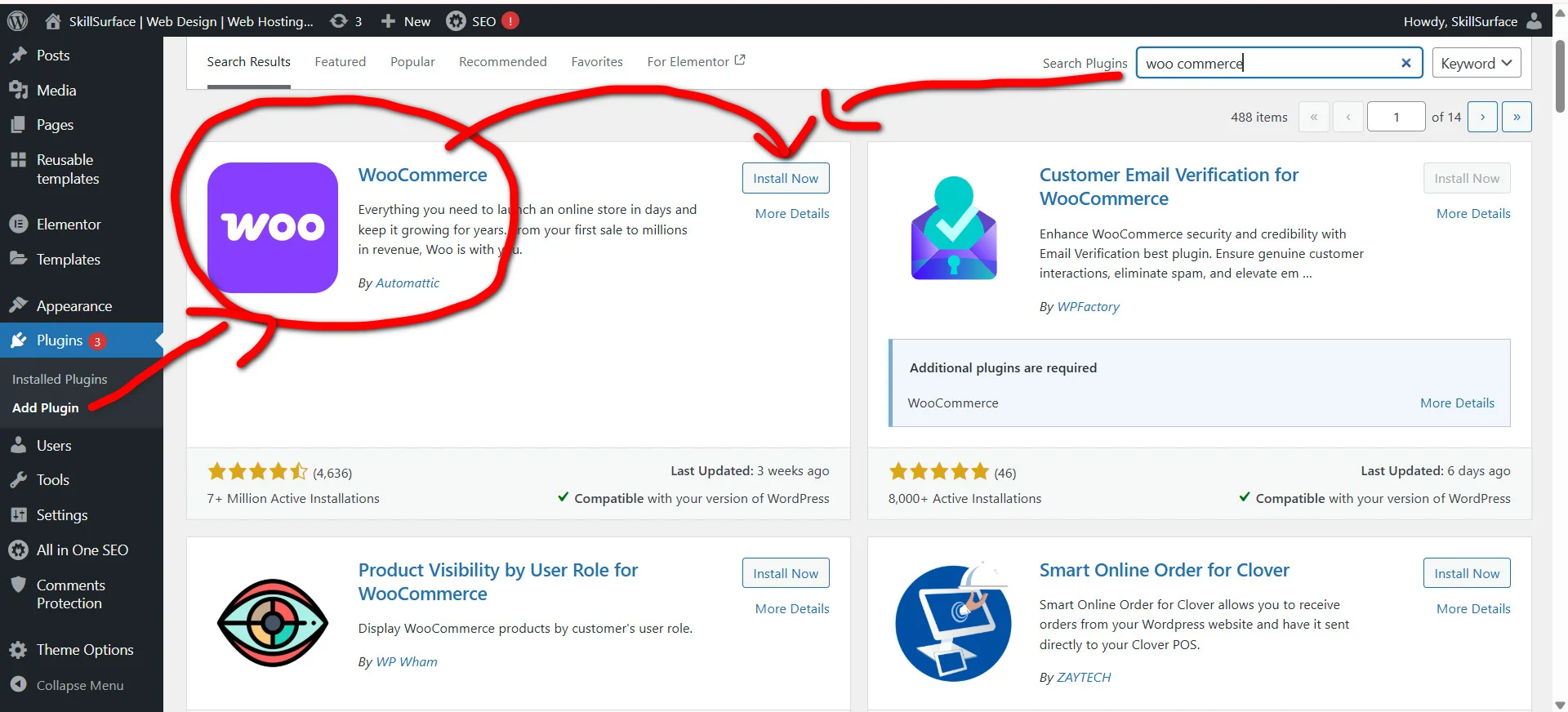
Task: Open More Details for Customer Email Verification
Action: pyautogui.click(x=1473, y=214)
